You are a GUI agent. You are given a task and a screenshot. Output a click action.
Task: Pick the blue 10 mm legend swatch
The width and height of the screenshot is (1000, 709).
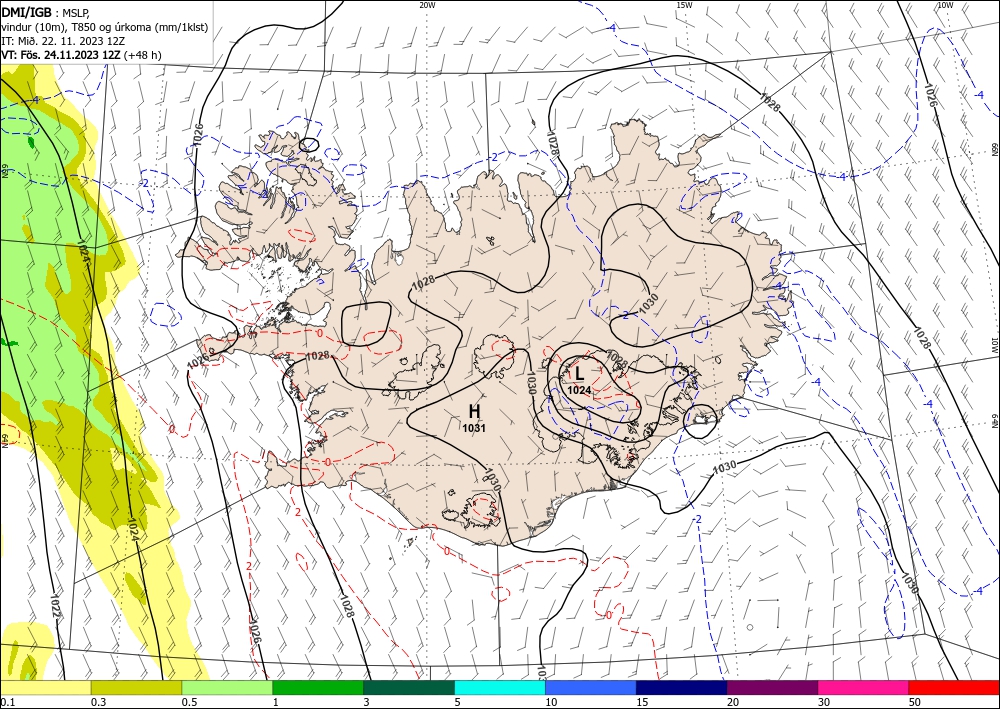[x=591, y=688]
